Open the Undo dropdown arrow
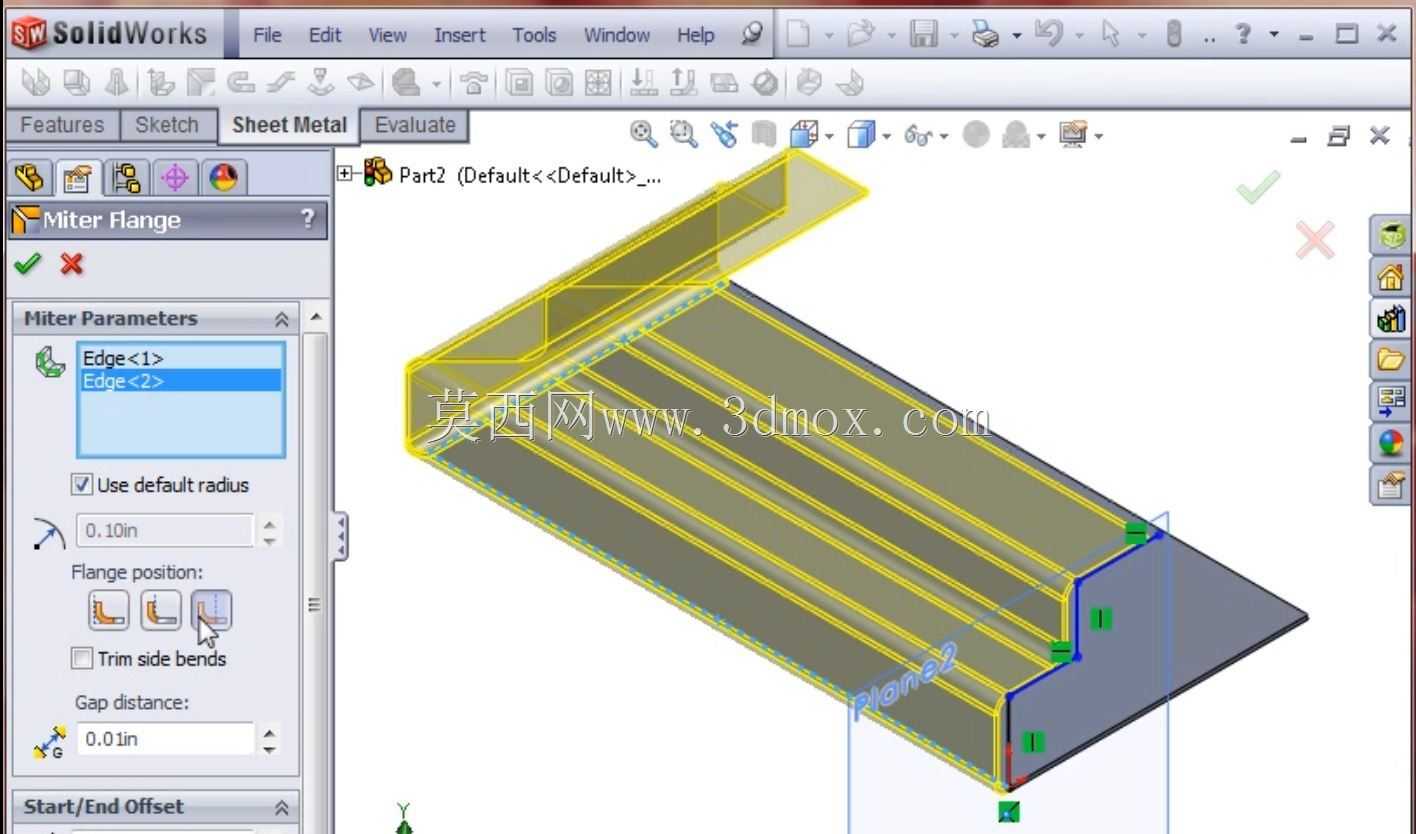Viewport: 1416px width, 834px height. [x=1079, y=36]
